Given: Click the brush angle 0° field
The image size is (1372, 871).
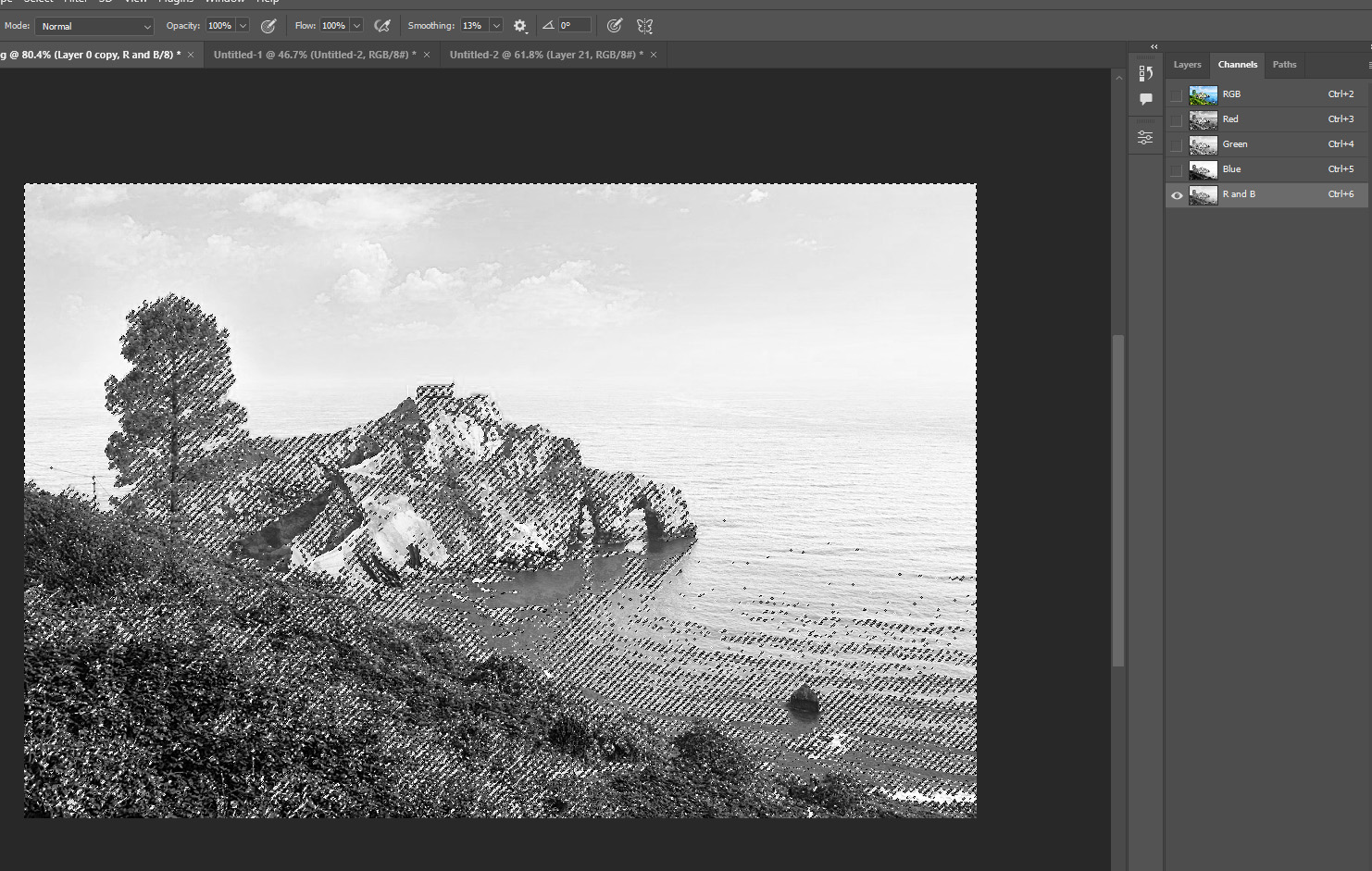Looking at the screenshot, I should point(574,26).
